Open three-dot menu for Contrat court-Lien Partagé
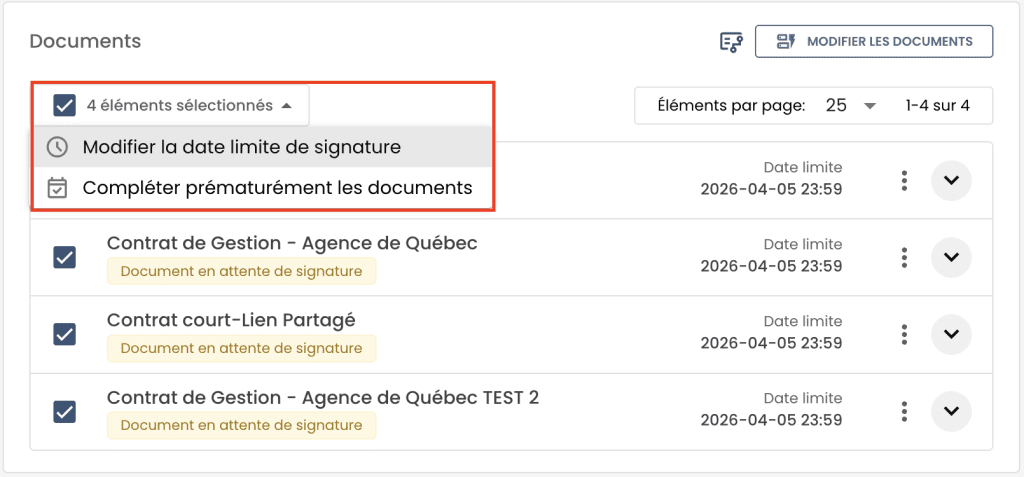This screenshot has height=477, width=1024. coord(904,334)
